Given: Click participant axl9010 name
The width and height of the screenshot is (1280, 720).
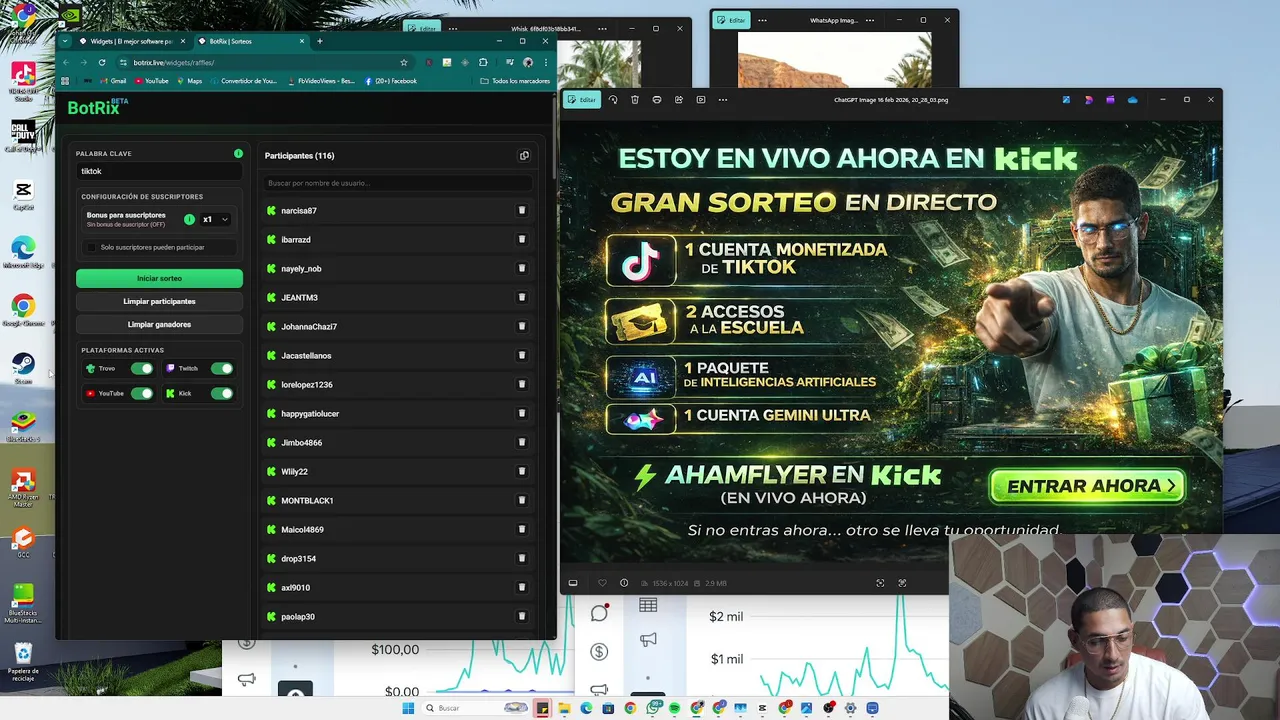Looking at the screenshot, I should (295, 587).
